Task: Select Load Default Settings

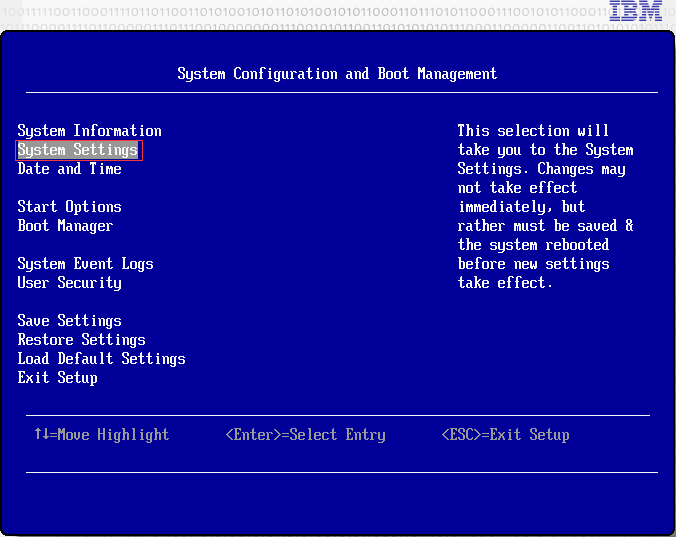Action: tap(101, 359)
